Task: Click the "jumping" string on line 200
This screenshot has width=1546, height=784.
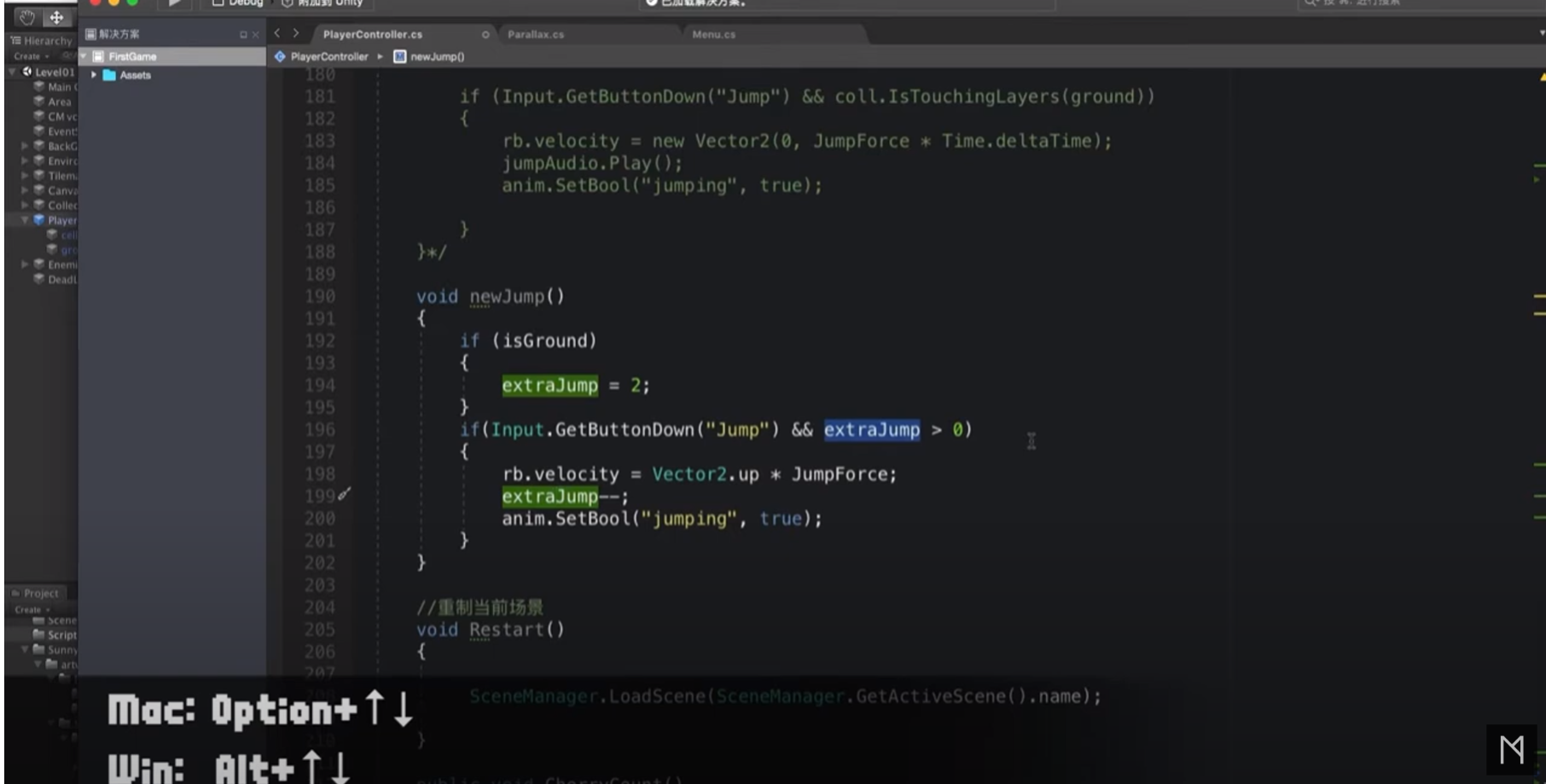Action: tap(689, 519)
